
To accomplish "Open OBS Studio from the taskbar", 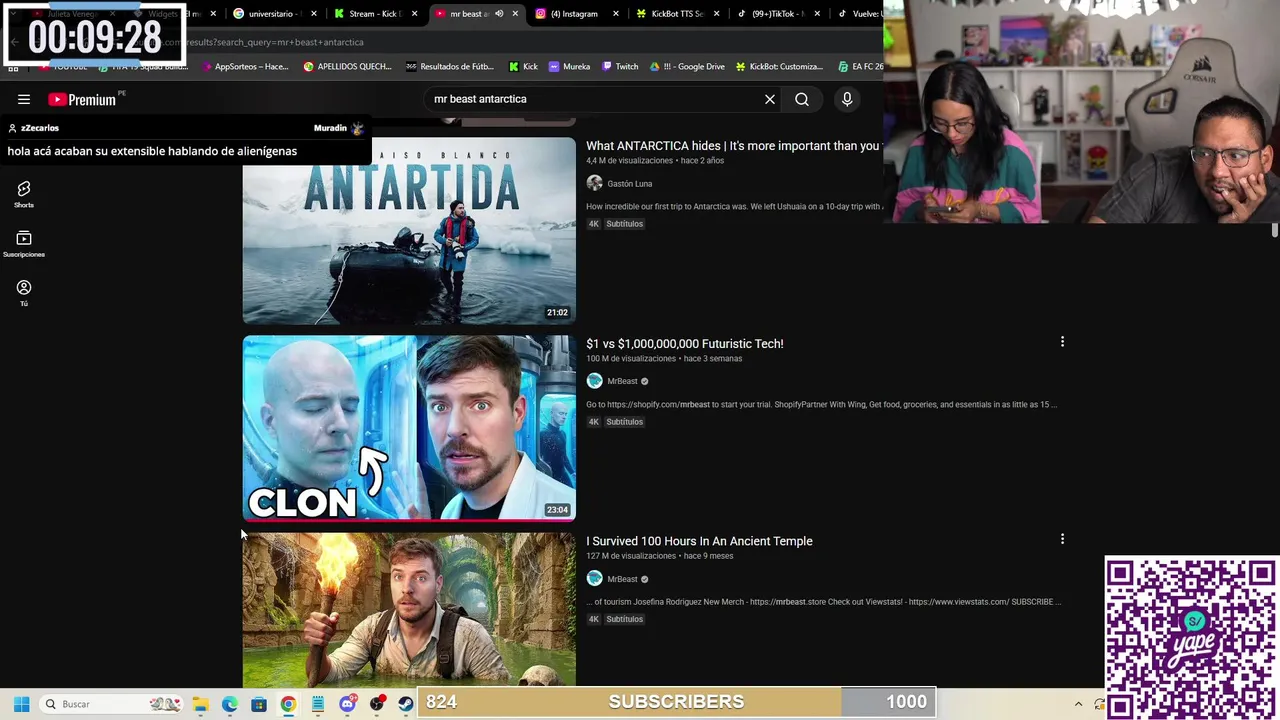I will click(x=377, y=704).
